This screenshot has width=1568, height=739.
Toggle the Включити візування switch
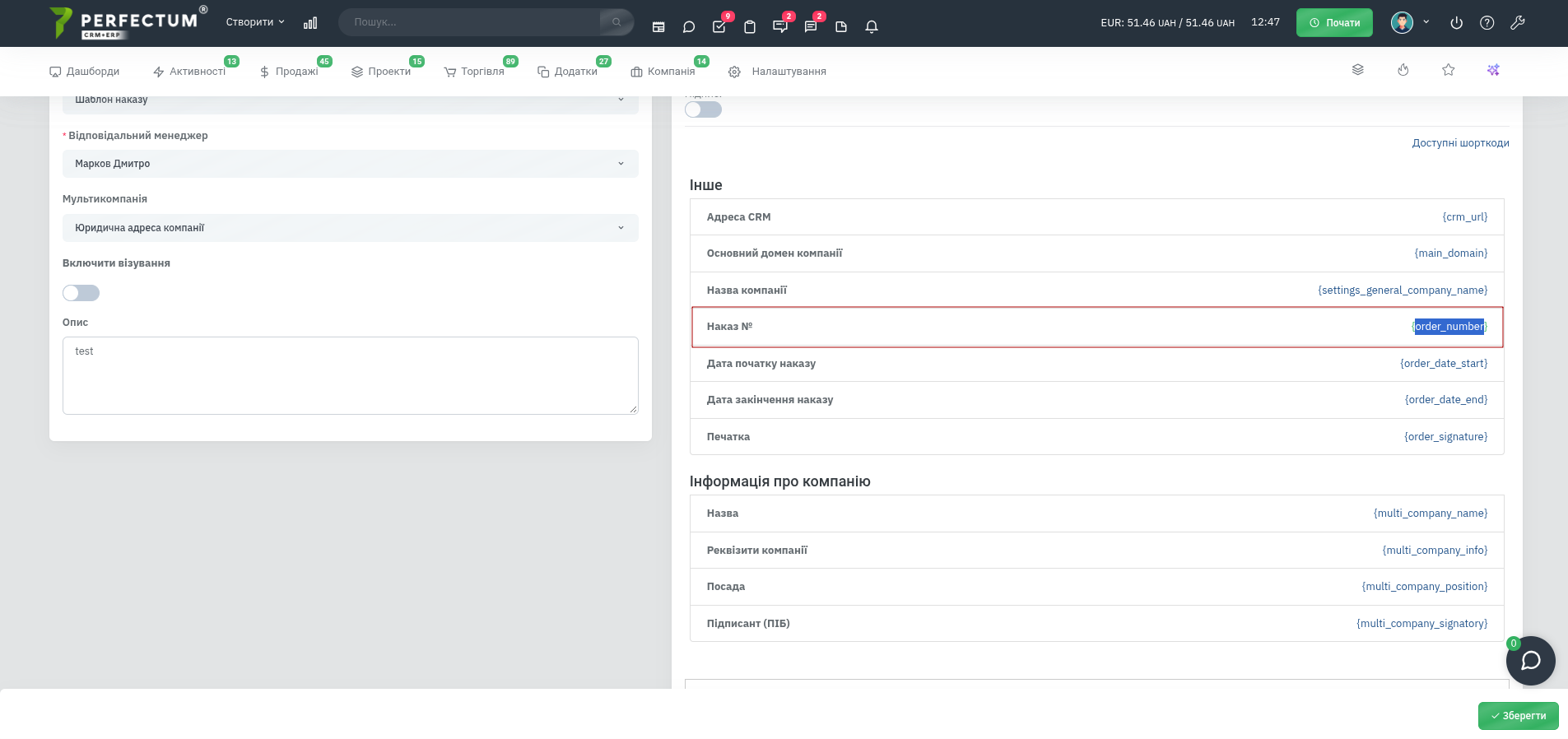[x=81, y=293]
